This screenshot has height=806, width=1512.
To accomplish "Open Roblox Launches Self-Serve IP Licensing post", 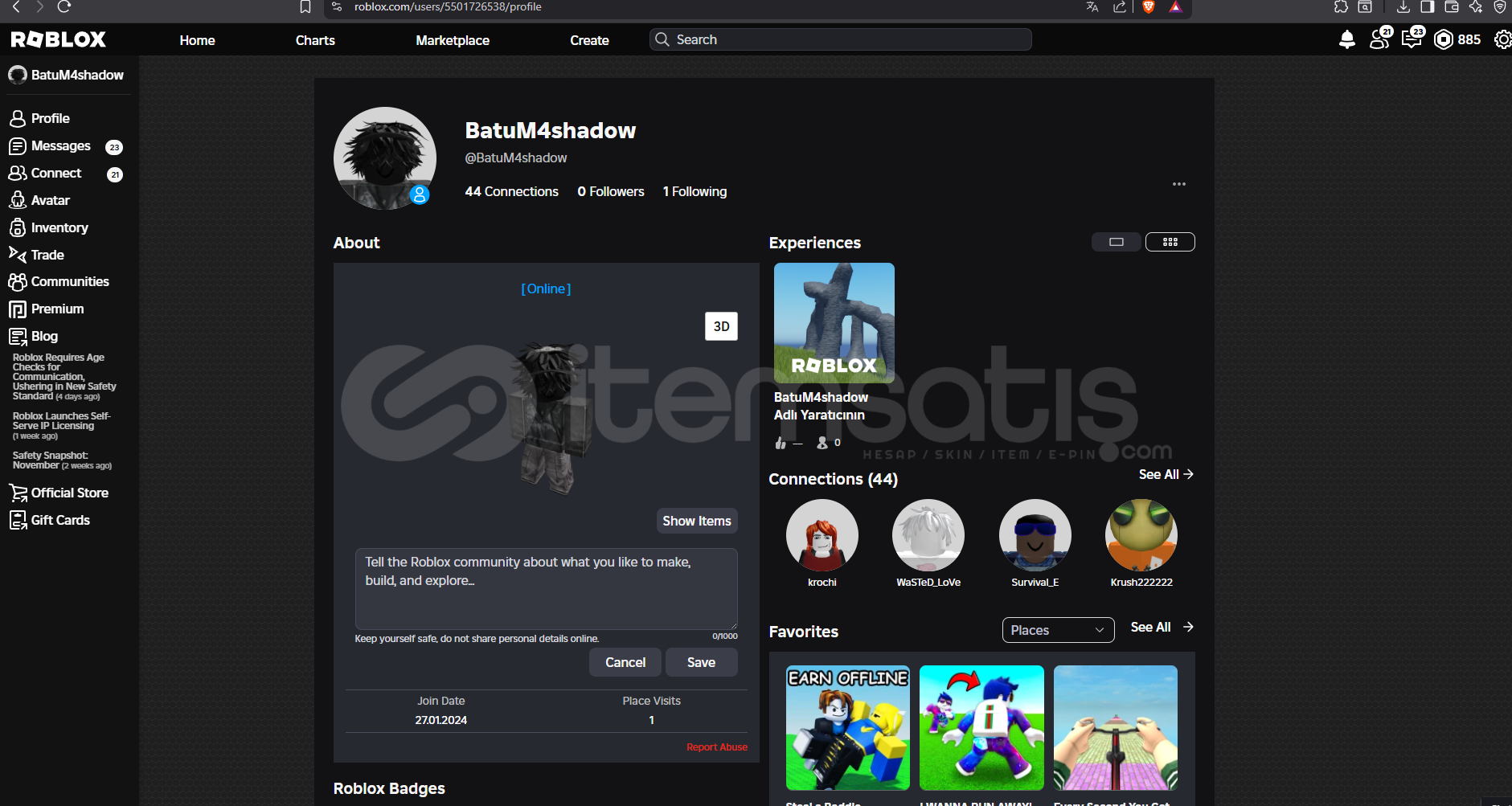I will point(62,425).
